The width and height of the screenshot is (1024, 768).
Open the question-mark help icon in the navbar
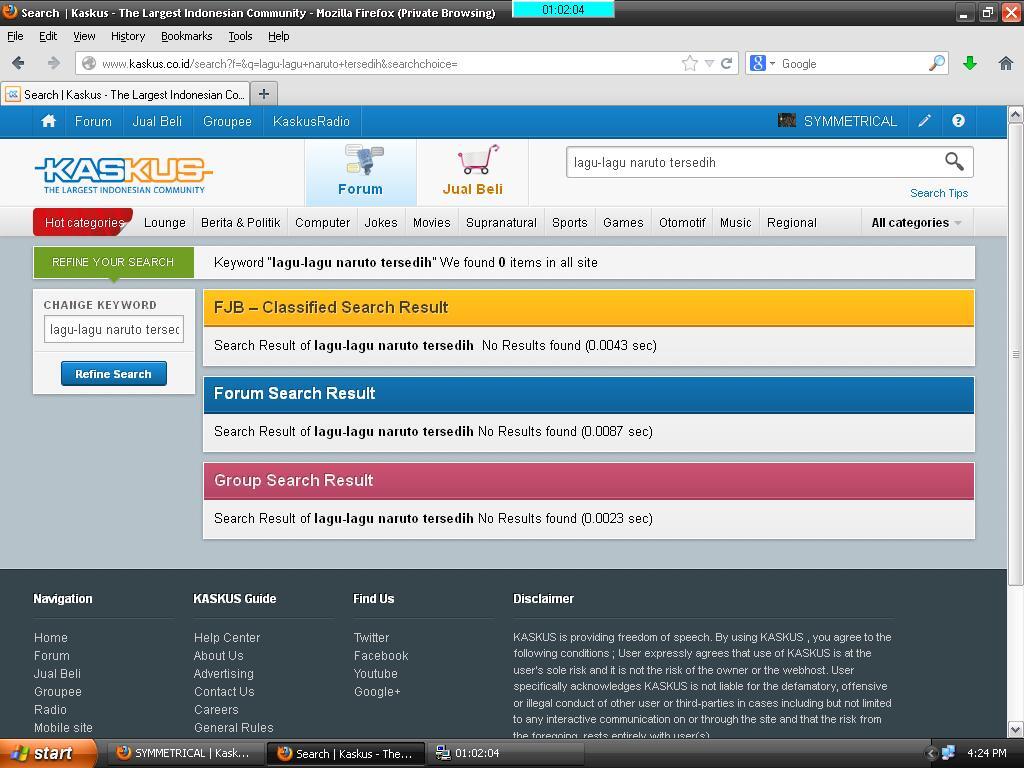[958, 121]
